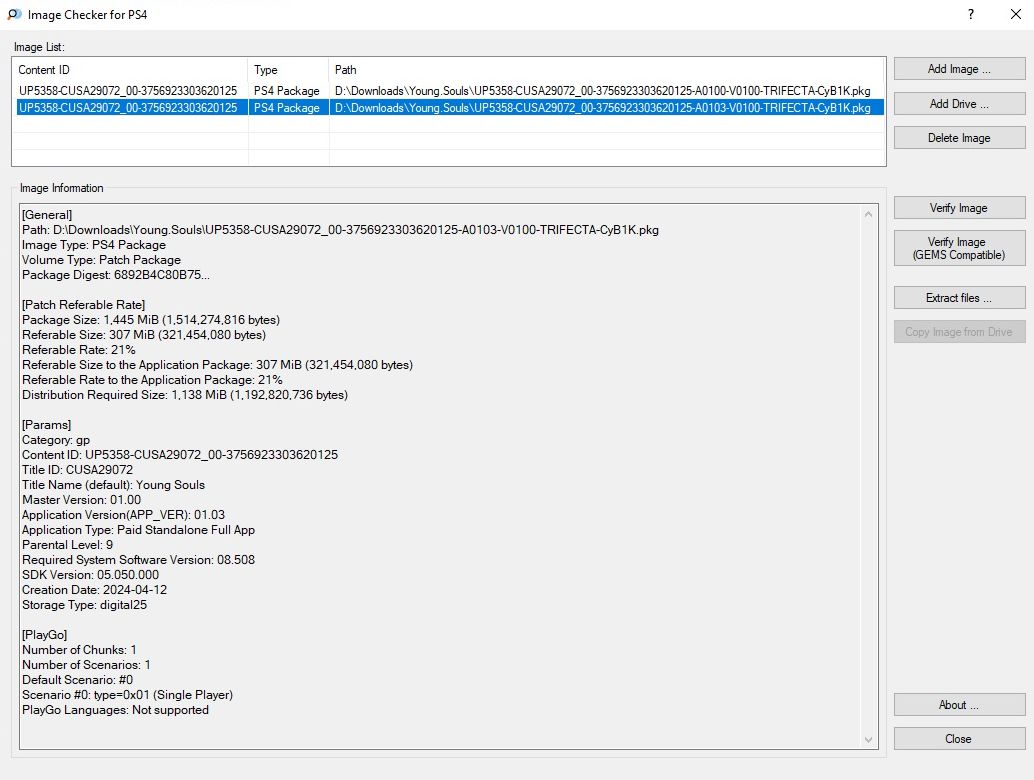Click the Content ID cell of the first list row
Image resolution: width=1034 pixels, height=780 pixels.
click(128, 91)
